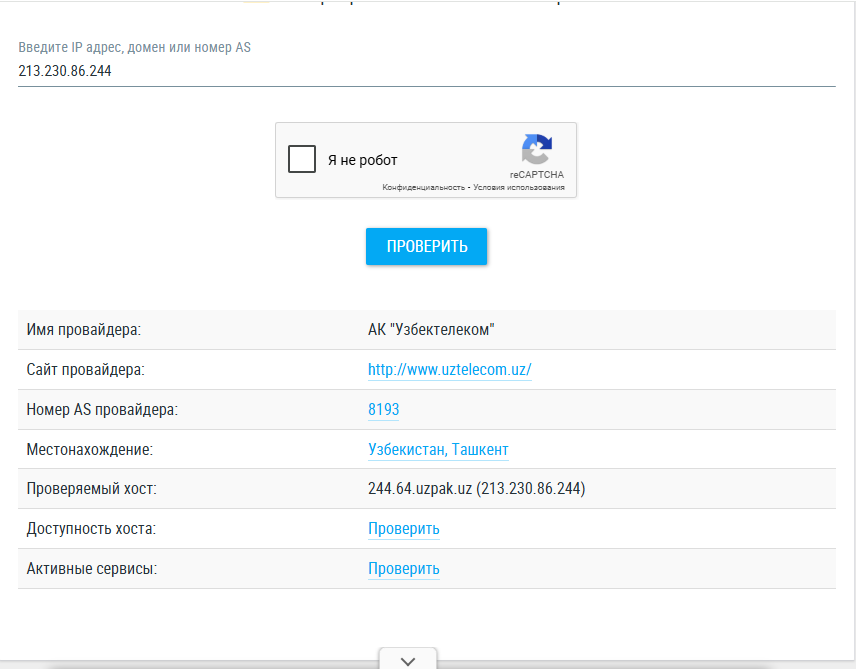Open the Конфиденциальность link in reCAPTCHA

(x=424, y=187)
